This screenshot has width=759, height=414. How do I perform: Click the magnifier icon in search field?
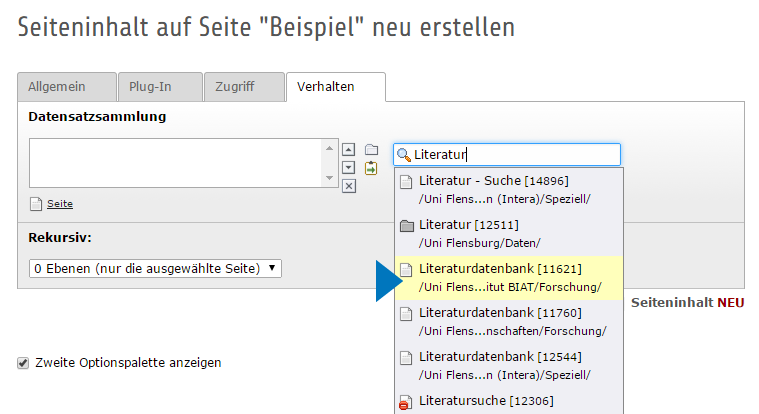click(x=404, y=155)
